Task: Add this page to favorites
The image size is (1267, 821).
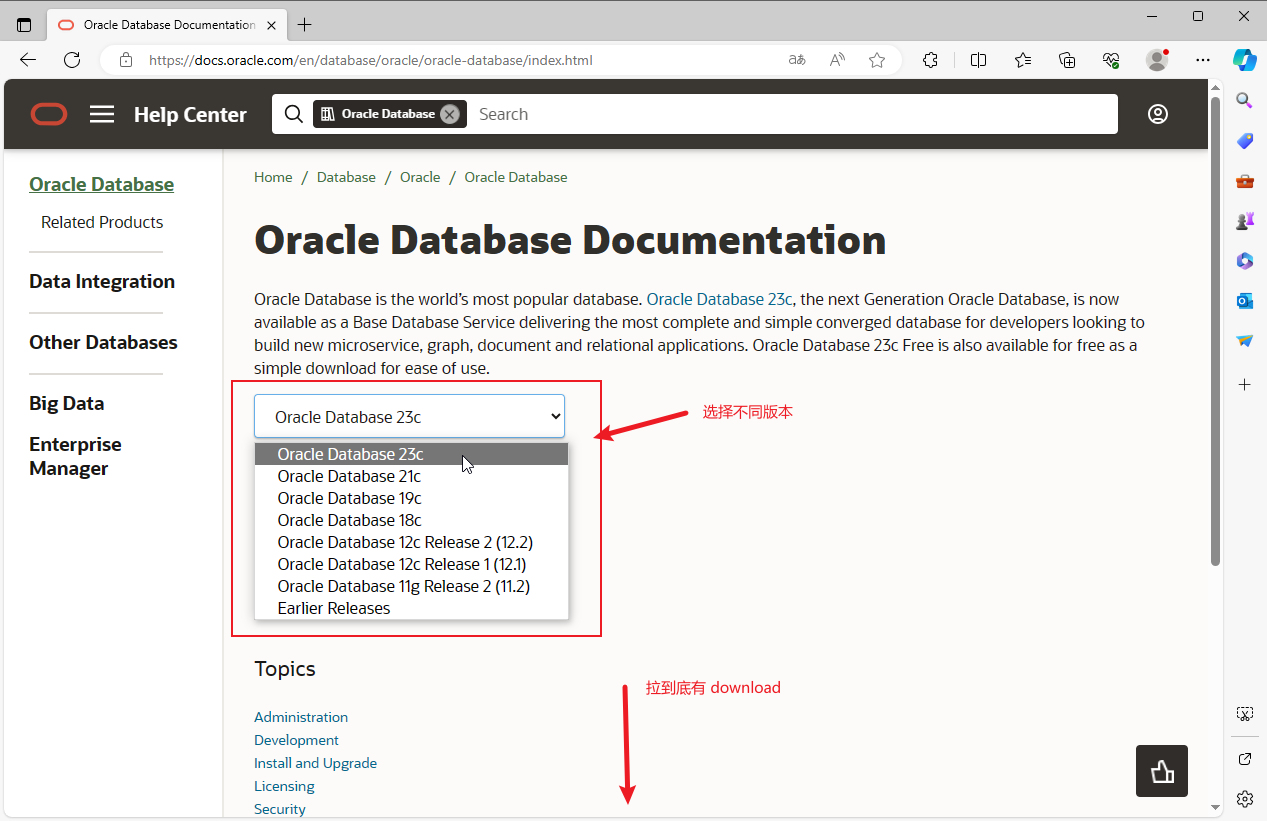Action: (x=877, y=60)
